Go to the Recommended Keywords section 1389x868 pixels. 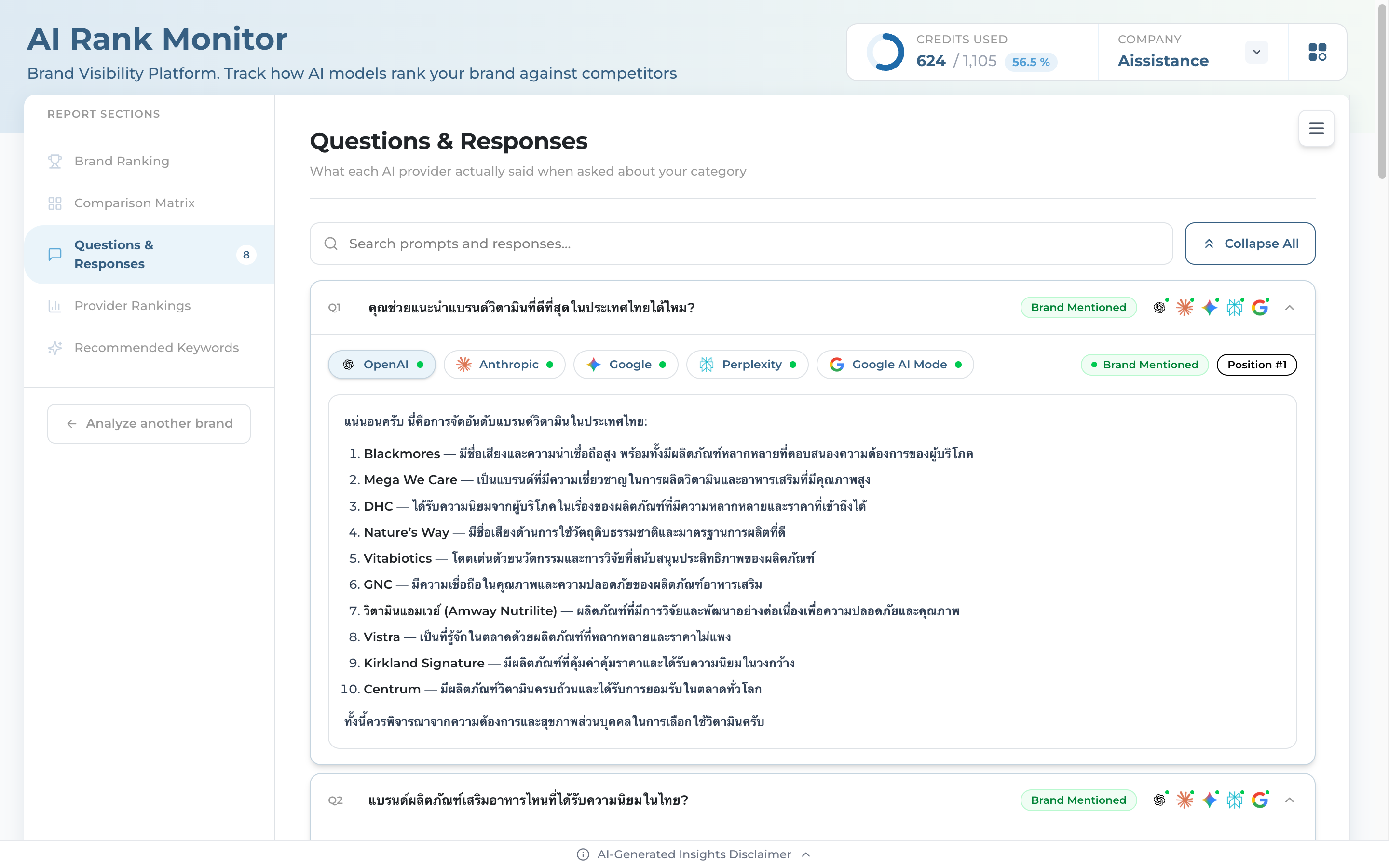[149, 348]
